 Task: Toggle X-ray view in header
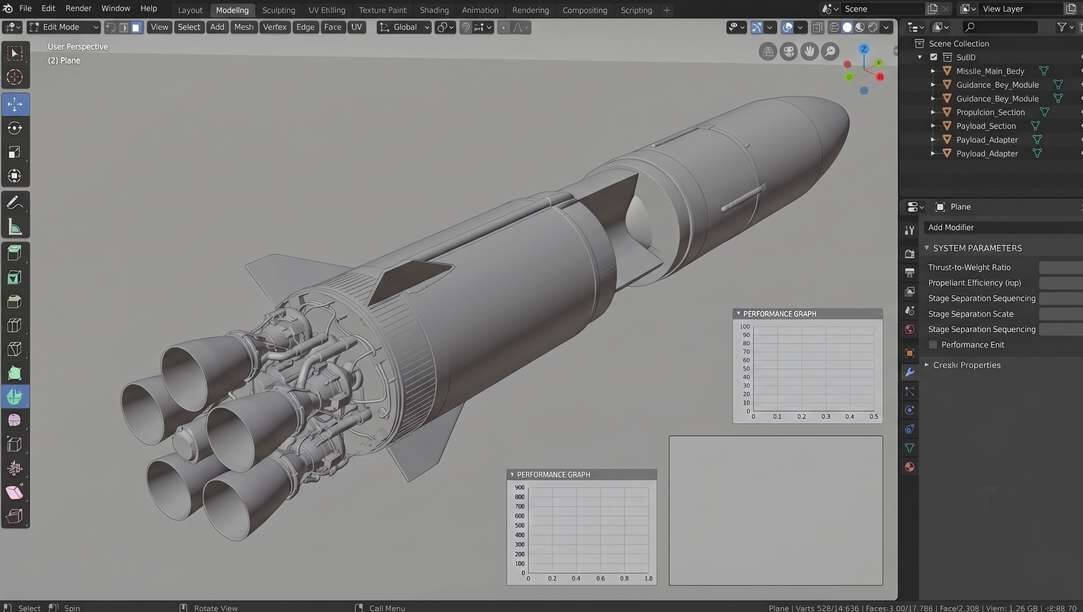(818, 28)
